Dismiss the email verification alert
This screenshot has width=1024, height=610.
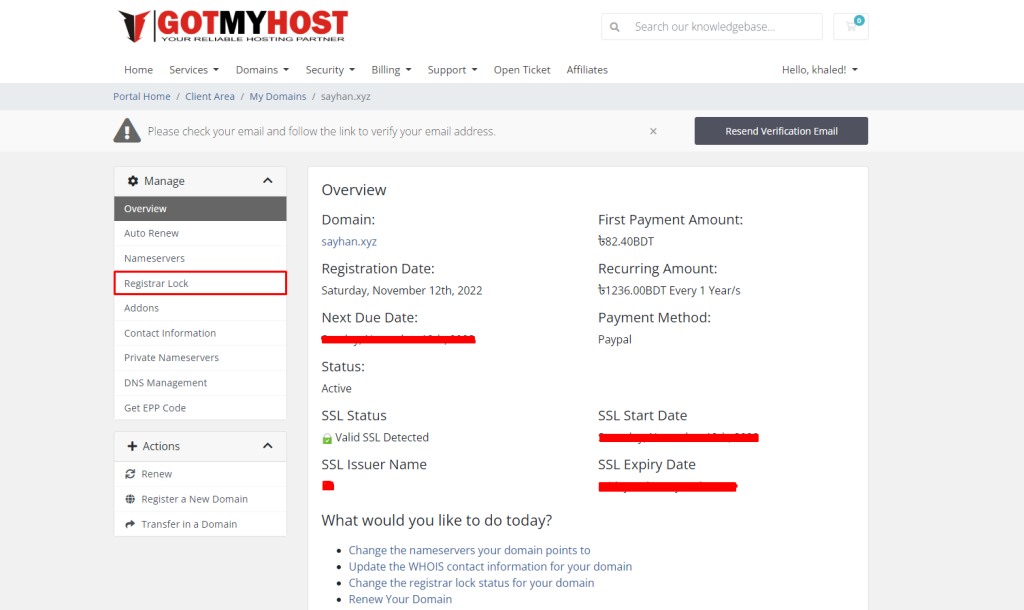click(x=653, y=131)
